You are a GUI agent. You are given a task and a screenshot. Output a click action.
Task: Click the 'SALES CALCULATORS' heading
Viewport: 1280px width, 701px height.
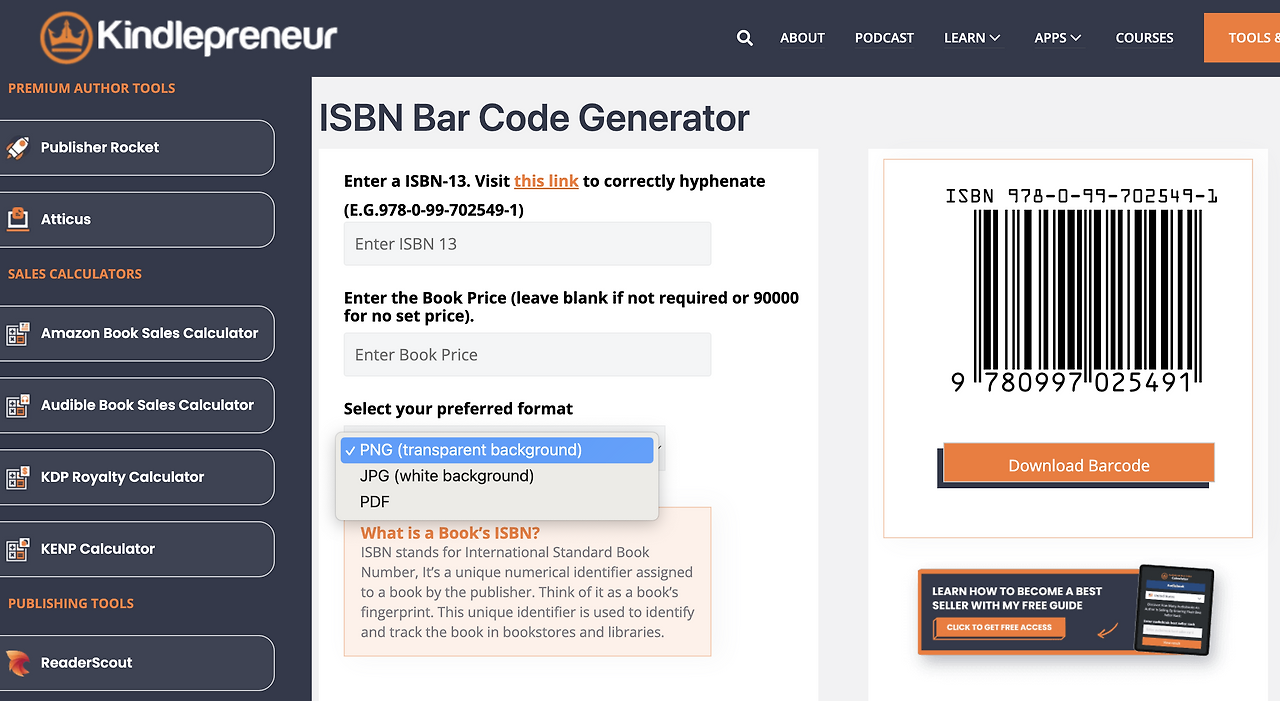point(75,274)
